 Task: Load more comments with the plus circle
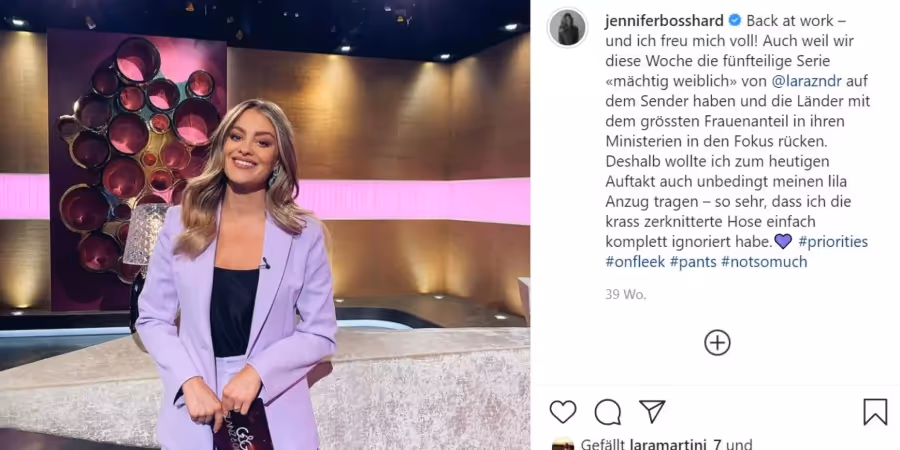click(717, 343)
